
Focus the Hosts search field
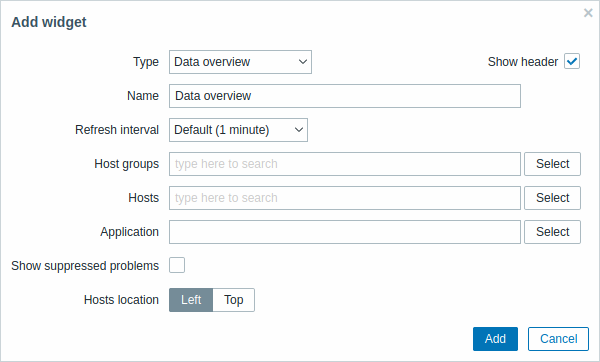pos(345,198)
